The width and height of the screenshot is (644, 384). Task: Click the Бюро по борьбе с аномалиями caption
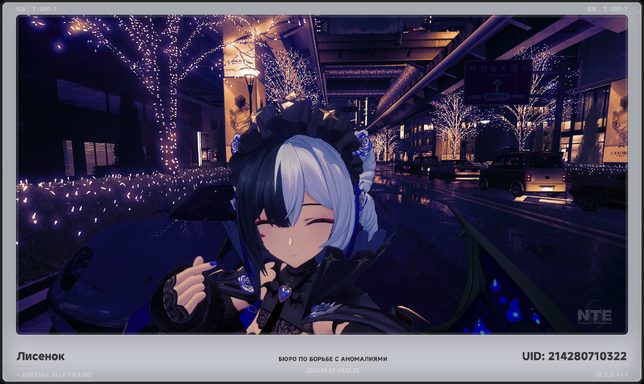[333, 359]
